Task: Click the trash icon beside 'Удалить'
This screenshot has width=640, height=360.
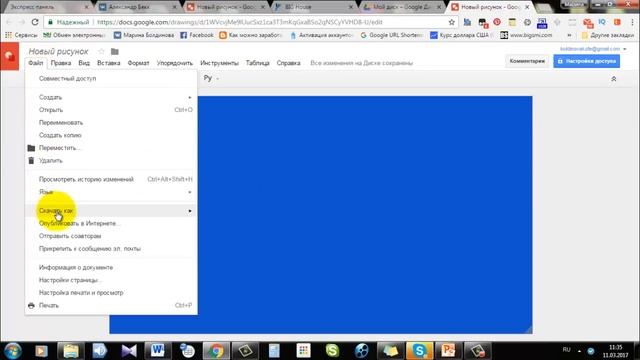Action: pyautogui.click(x=31, y=160)
